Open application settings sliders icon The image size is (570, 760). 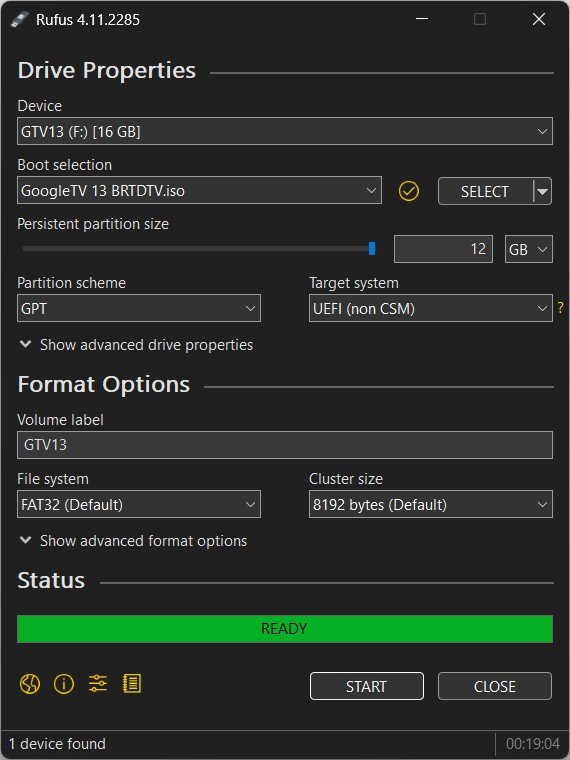tap(97, 684)
